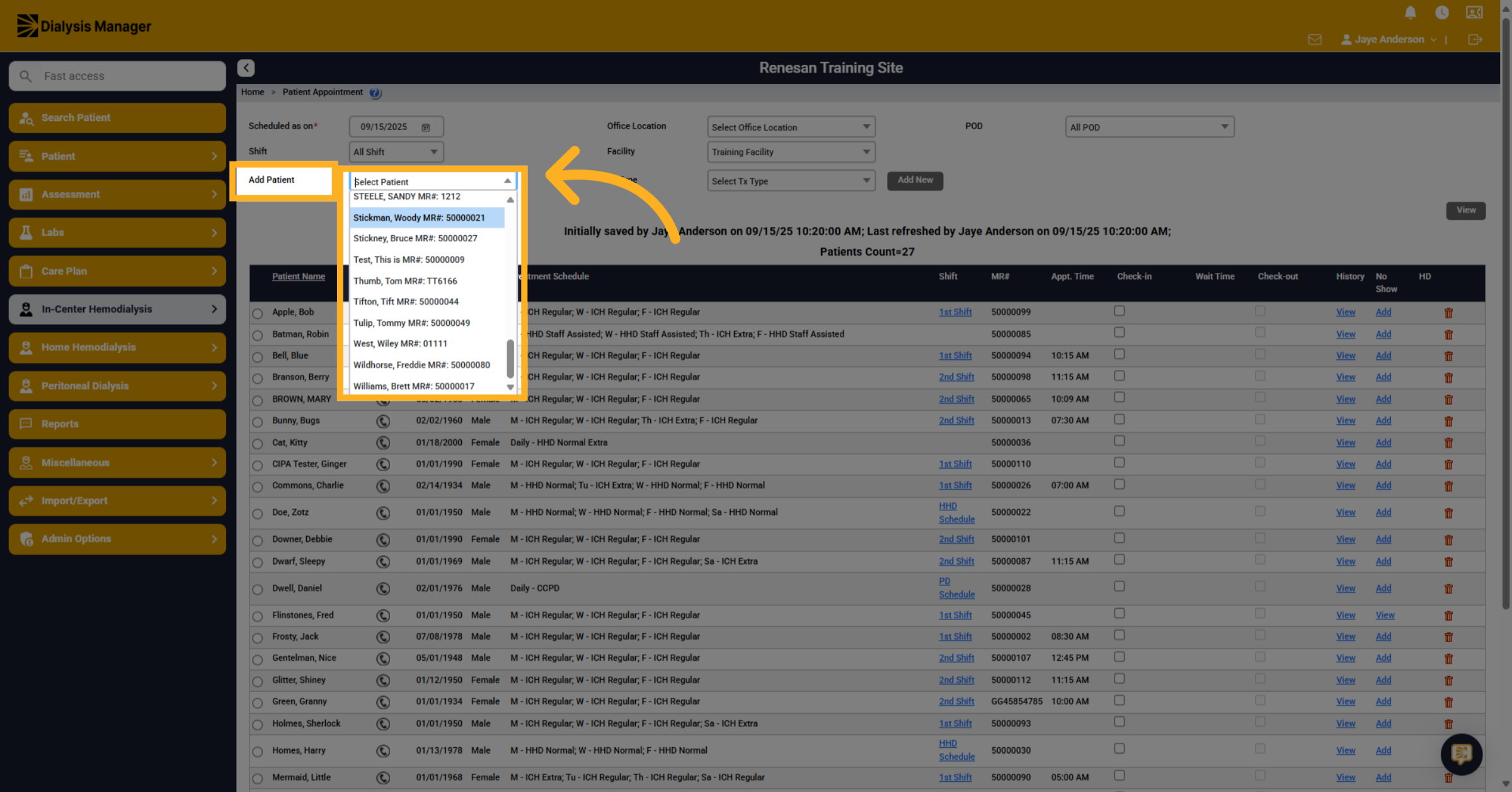Open the 1st Shift link for Apple, Bob
This screenshot has width=1512, height=792.
coord(955,313)
